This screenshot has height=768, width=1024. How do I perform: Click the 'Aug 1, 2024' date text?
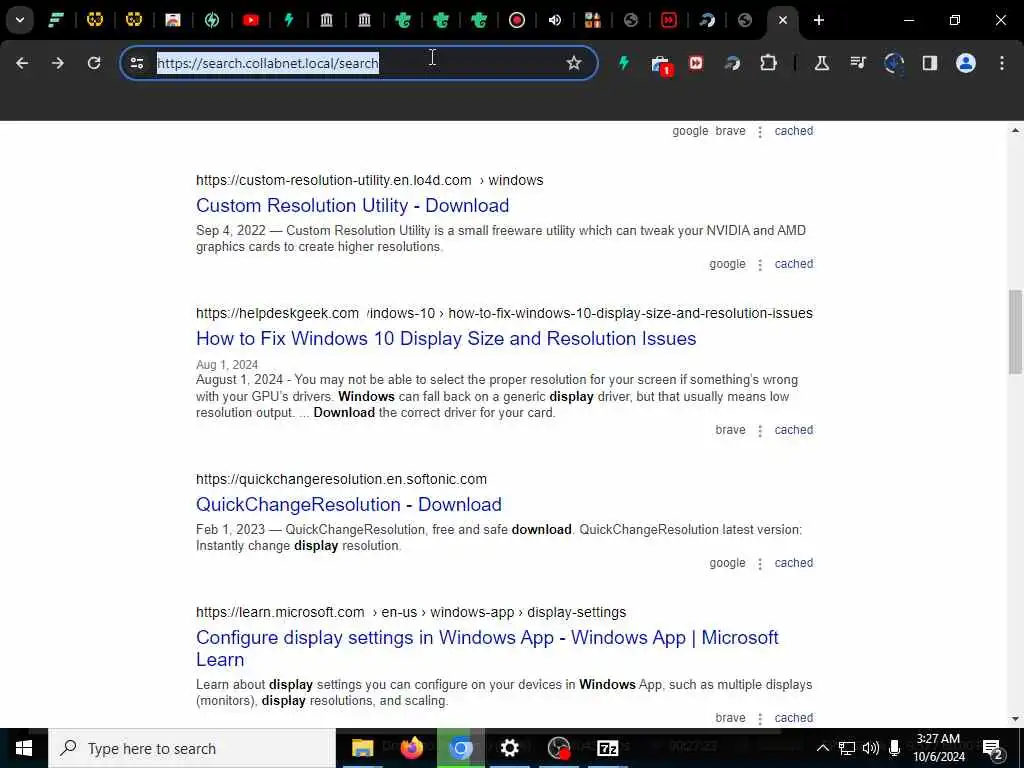pyautogui.click(x=227, y=364)
